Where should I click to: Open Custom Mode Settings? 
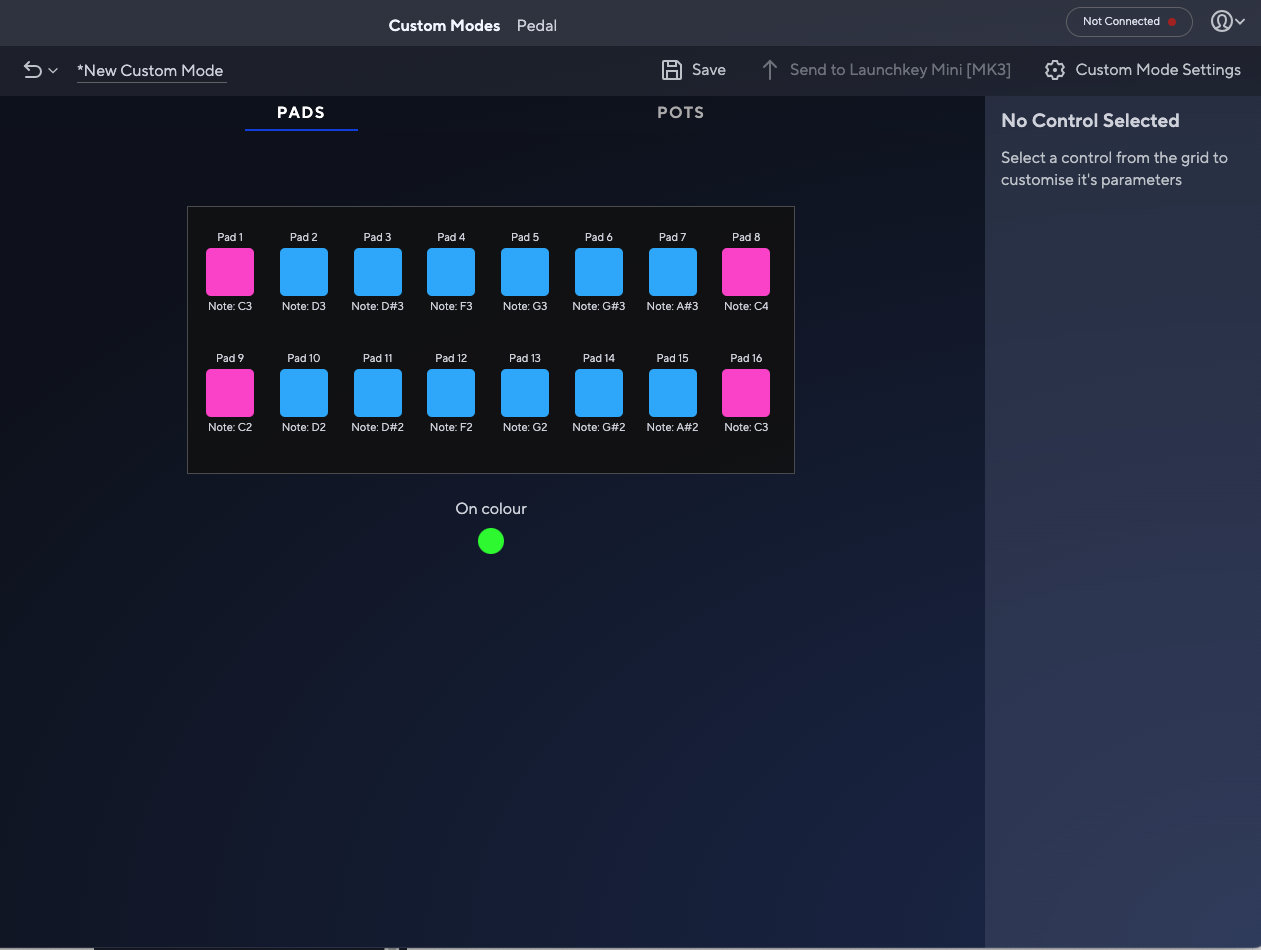click(x=1143, y=70)
